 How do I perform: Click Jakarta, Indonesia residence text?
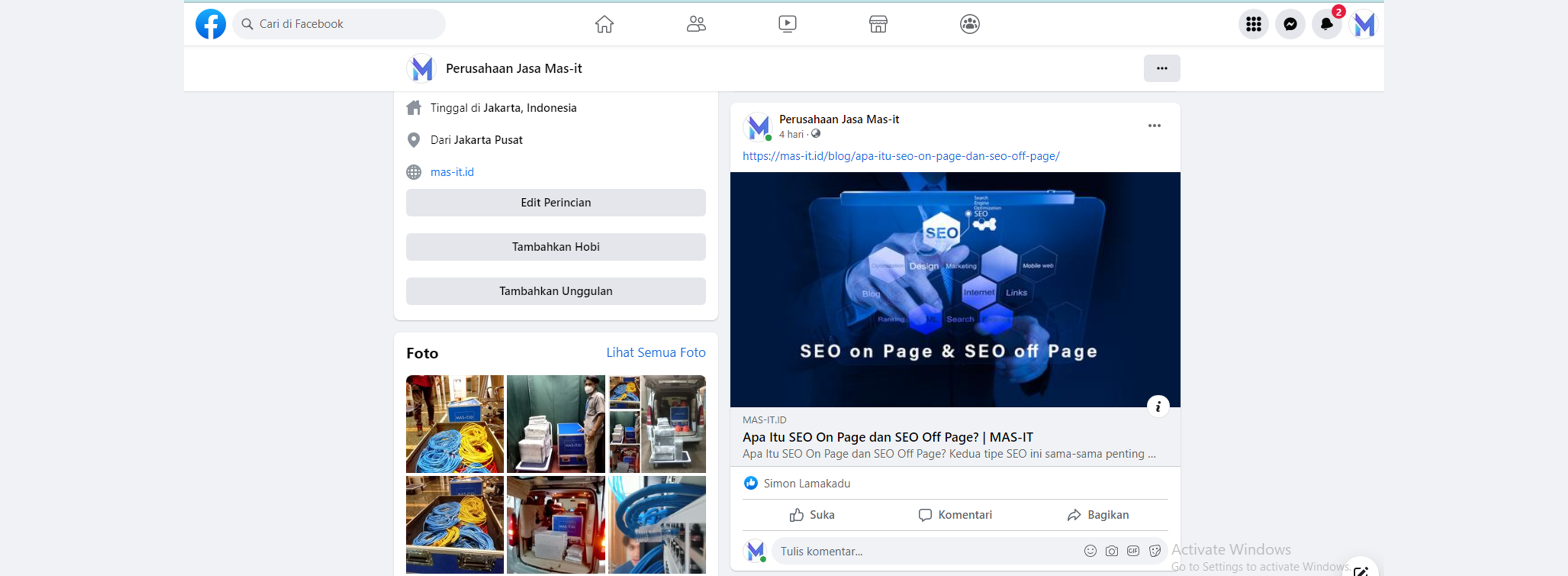[530, 108]
